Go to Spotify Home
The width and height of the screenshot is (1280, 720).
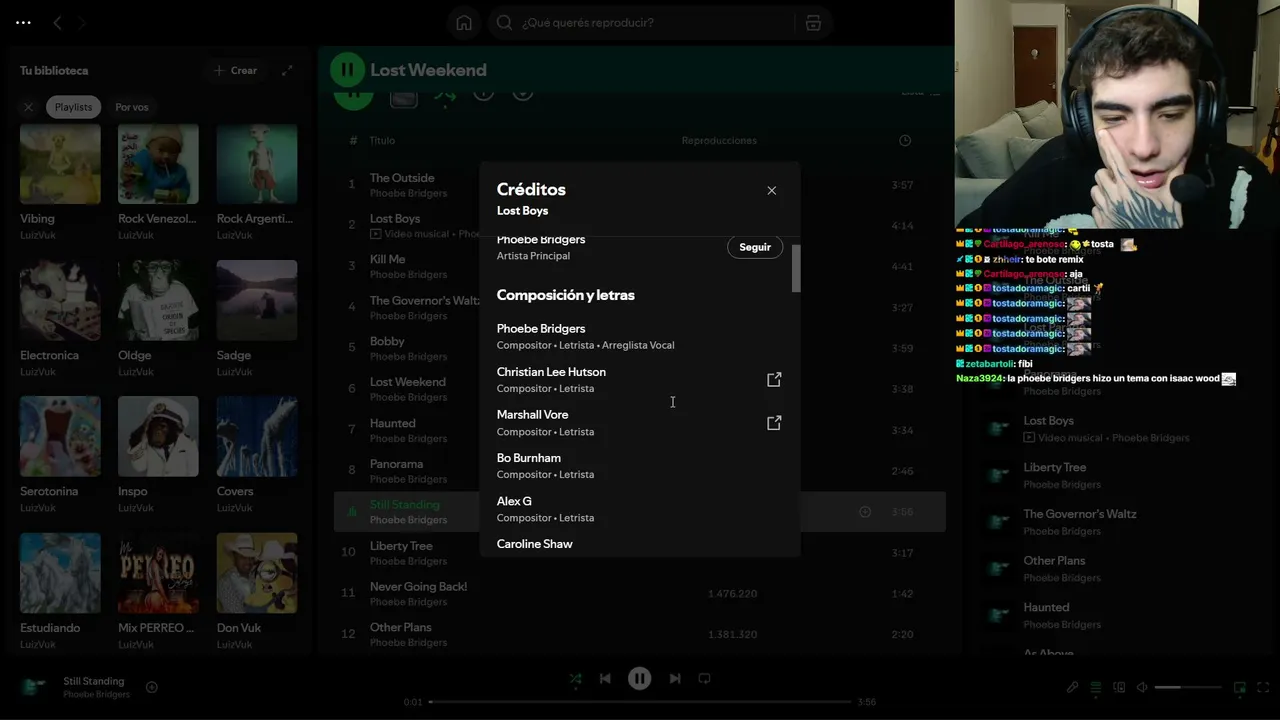click(x=464, y=22)
